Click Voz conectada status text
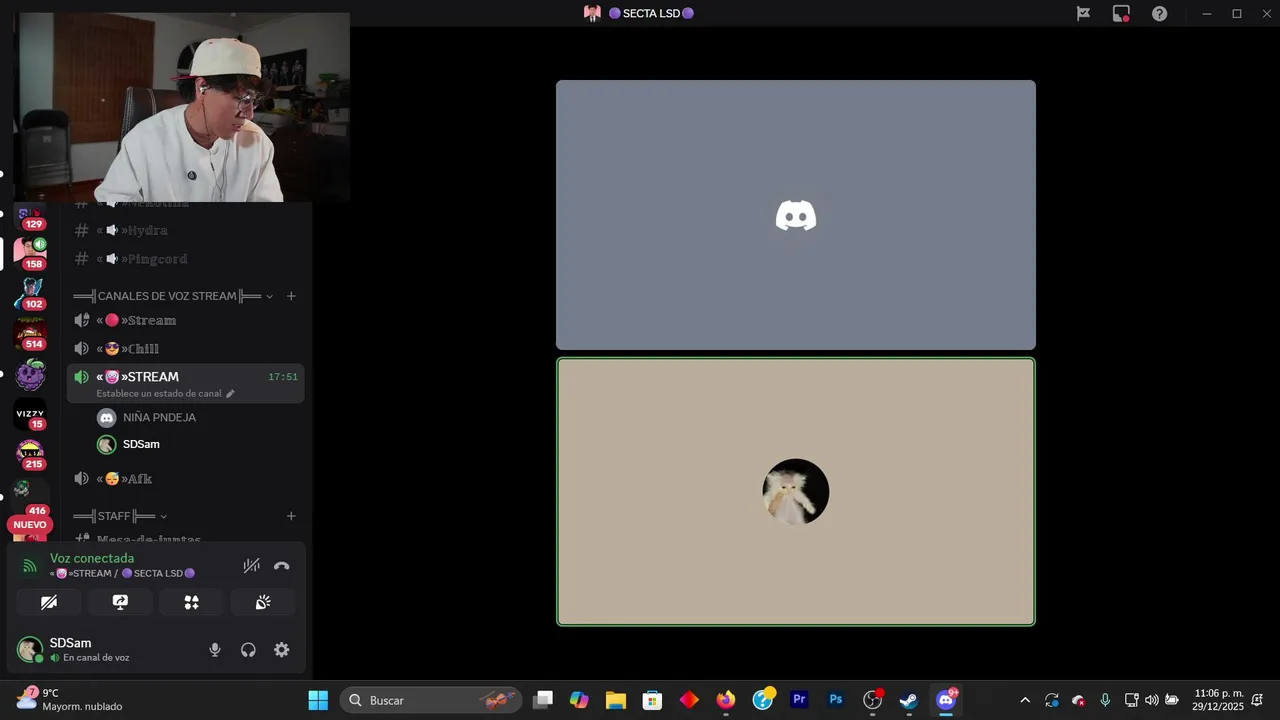 [92, 558]
